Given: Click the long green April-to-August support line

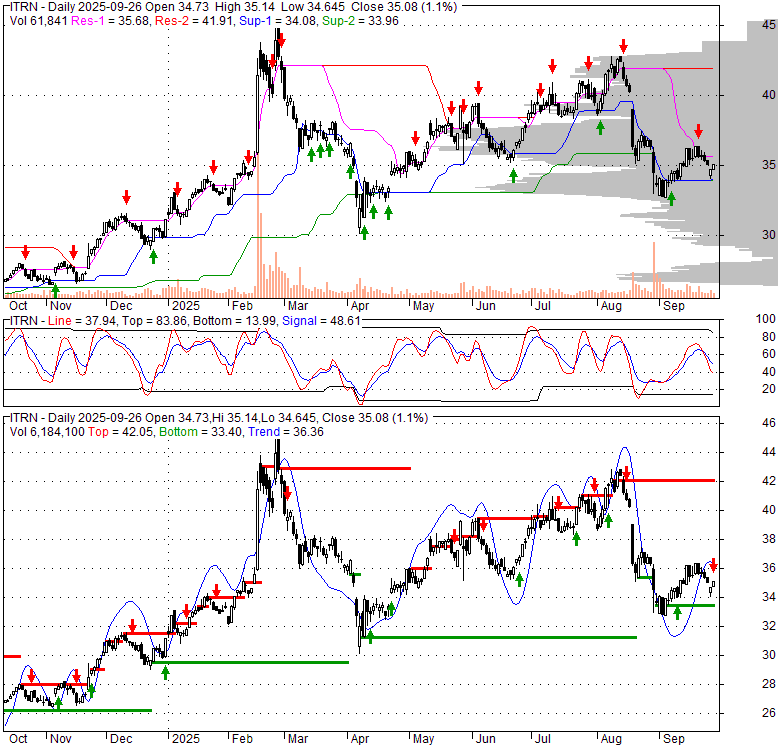Looking at the screenshot, I should [x=500, y=638].
